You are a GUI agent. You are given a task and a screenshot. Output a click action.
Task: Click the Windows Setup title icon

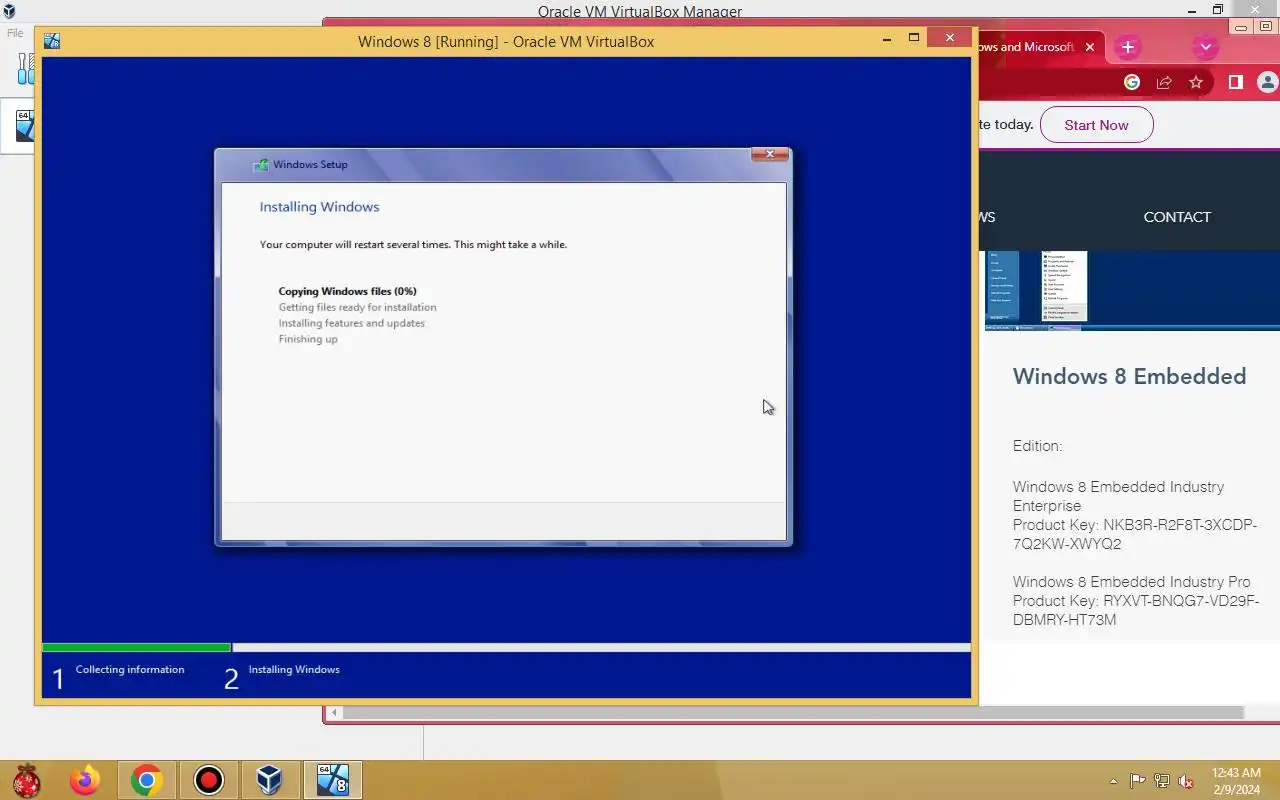click(261, 165)
